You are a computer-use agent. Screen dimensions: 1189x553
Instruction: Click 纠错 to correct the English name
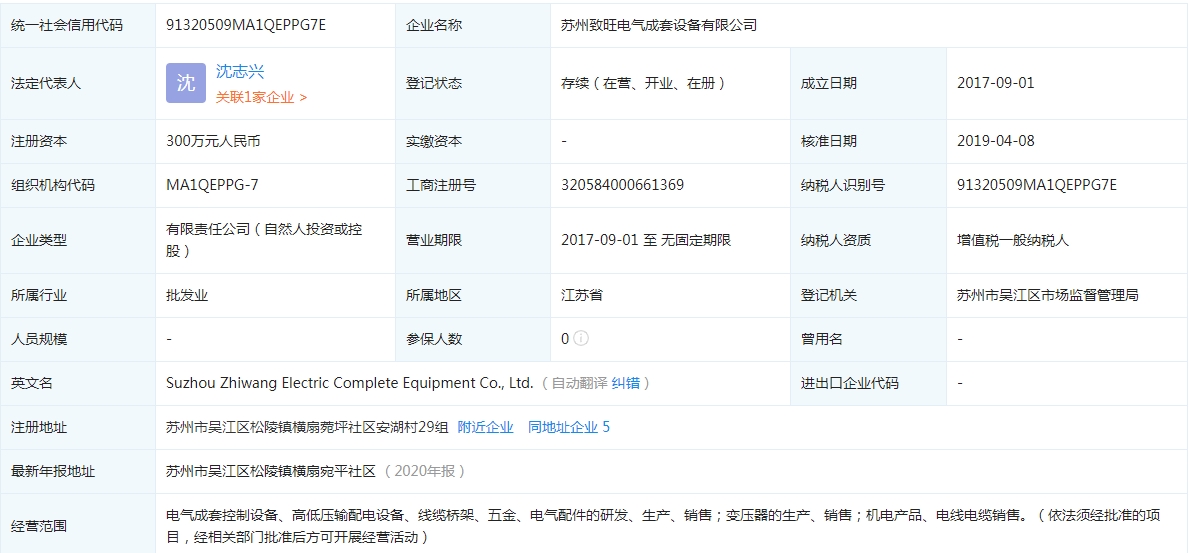pos(625,383)
